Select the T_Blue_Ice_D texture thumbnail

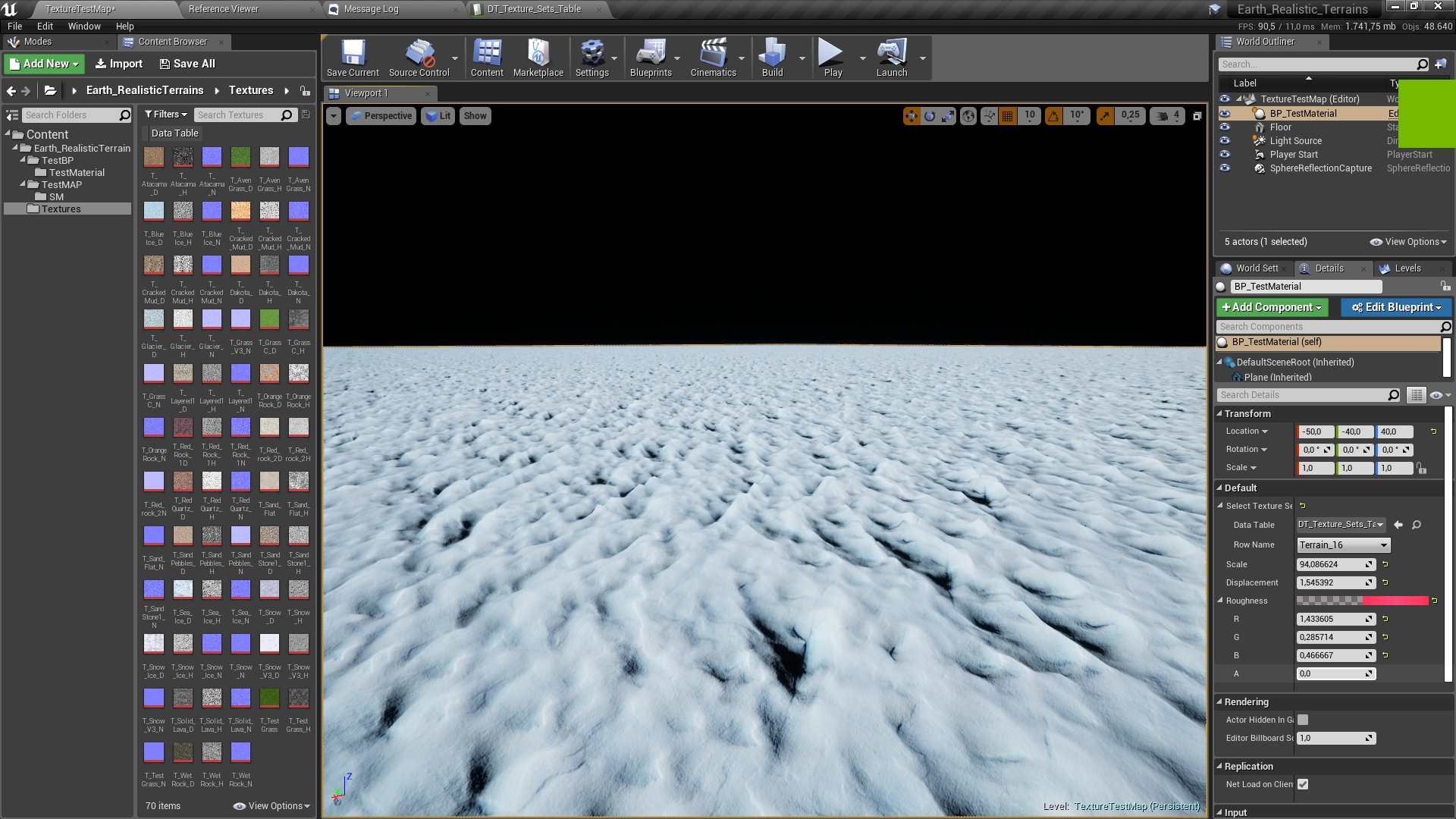click(154, 212)
